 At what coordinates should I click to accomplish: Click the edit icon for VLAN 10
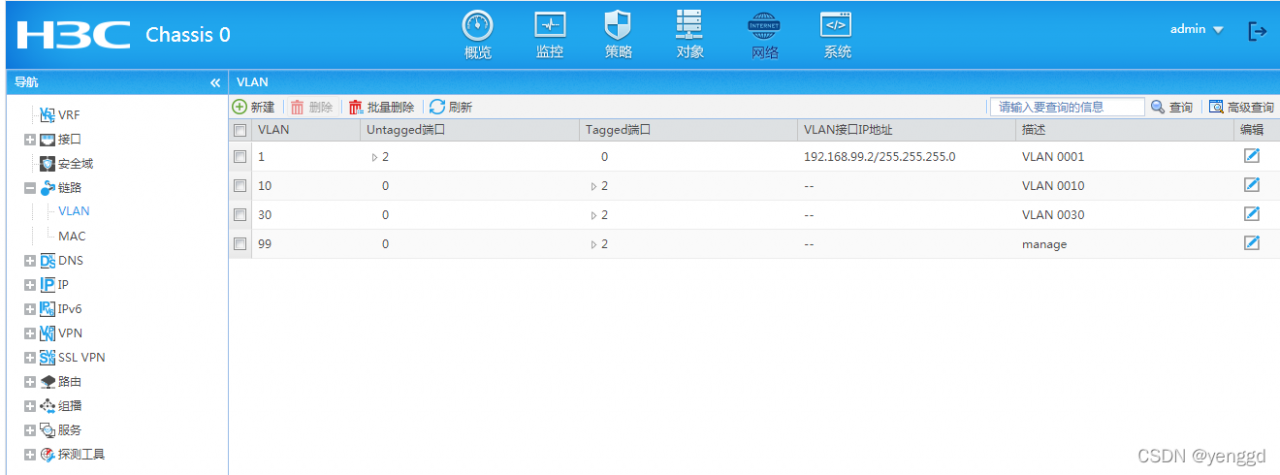1251,185
